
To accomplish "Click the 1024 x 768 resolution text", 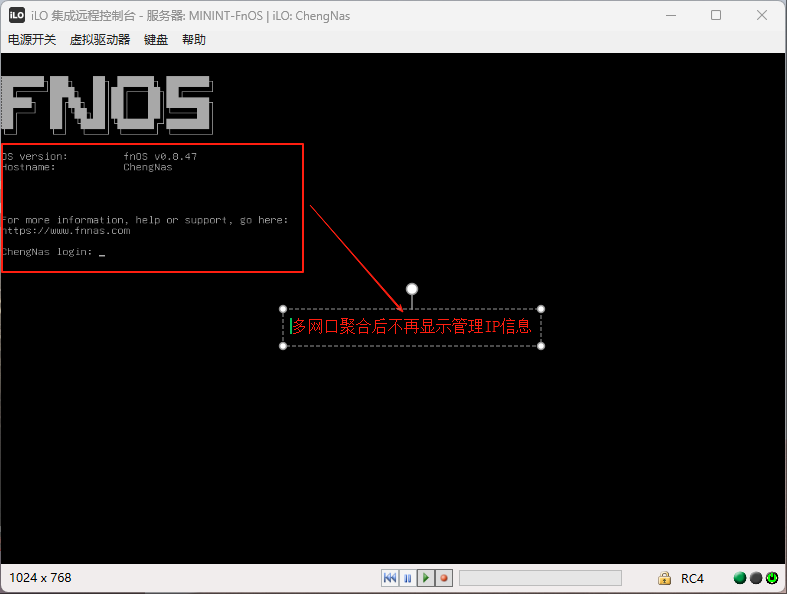I will (40, 578).
